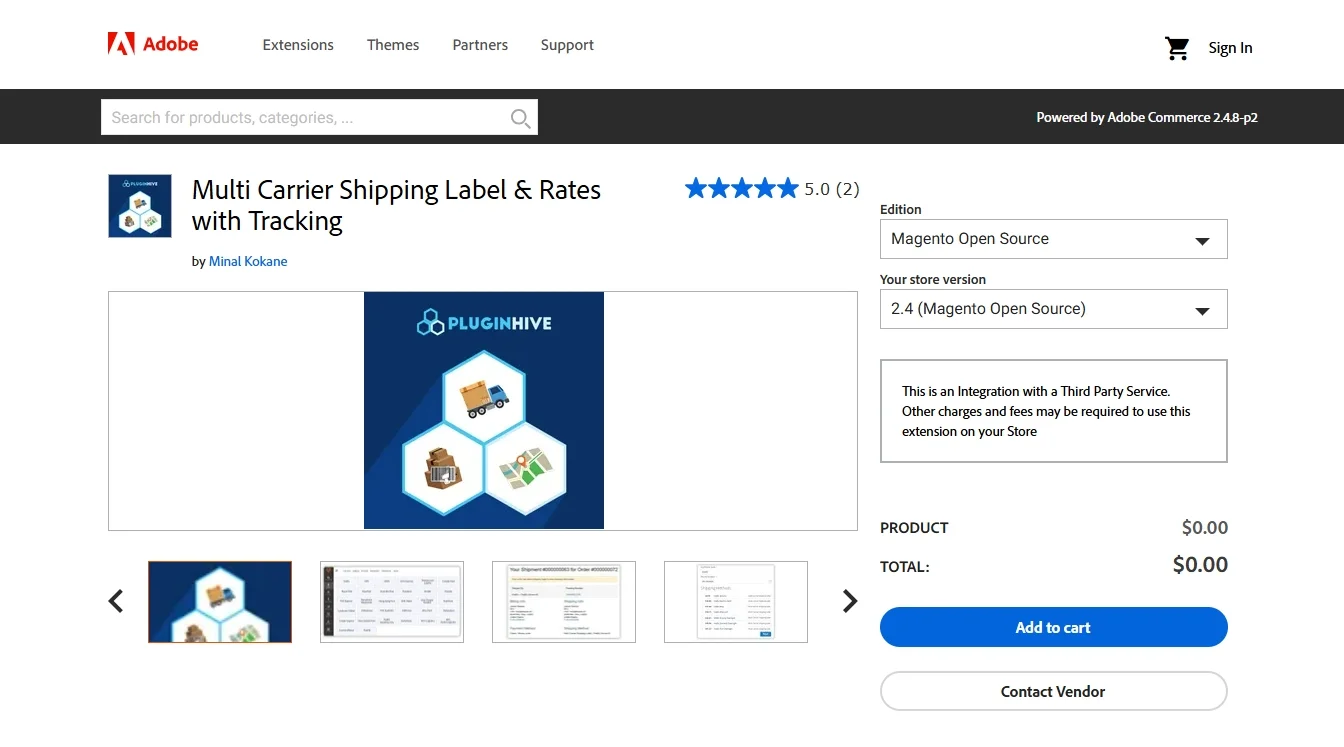Open the Themes menu
1344x747 pixels.
coord(393,45)
